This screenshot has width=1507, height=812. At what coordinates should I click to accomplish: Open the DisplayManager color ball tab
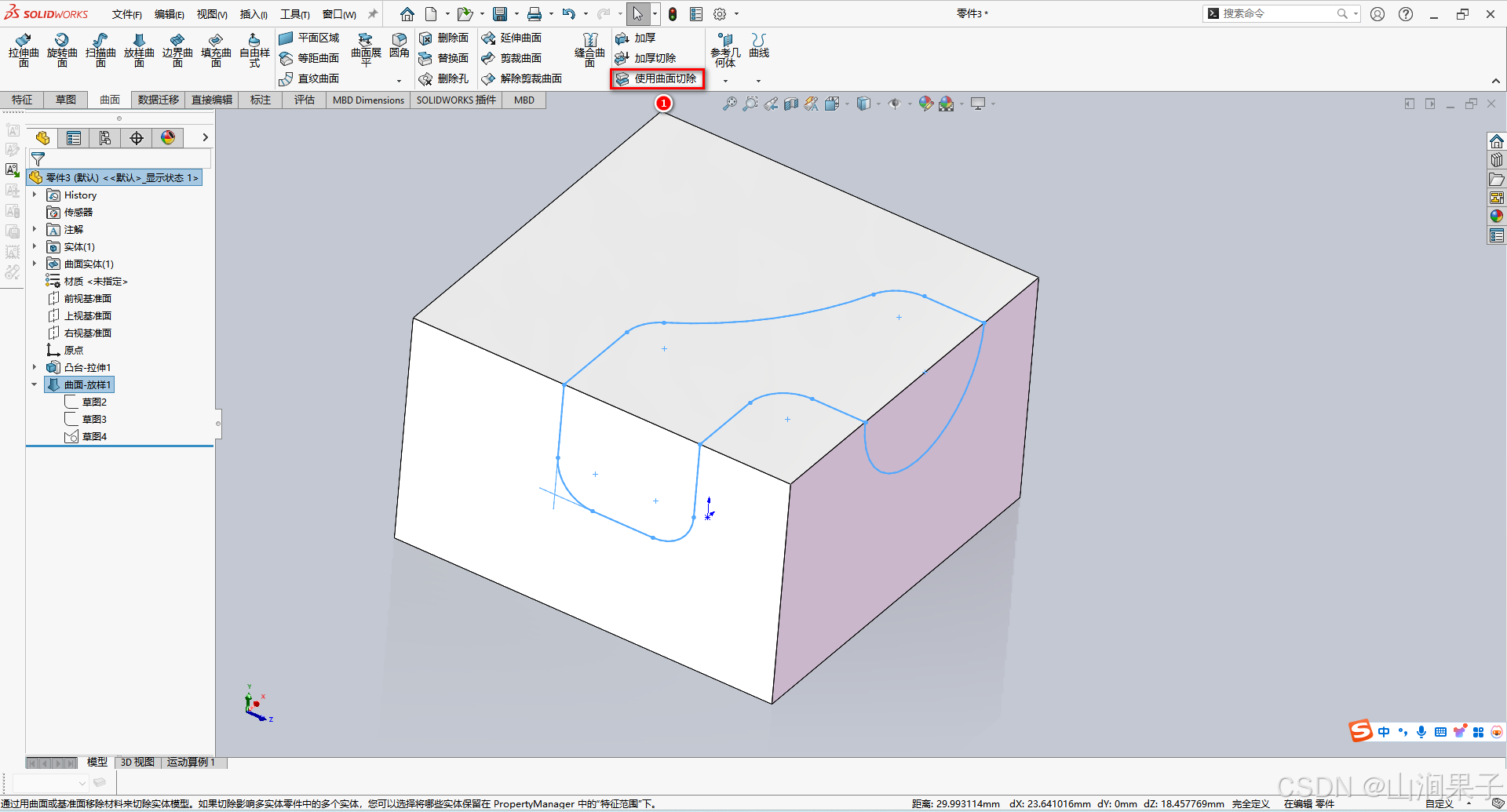tap(168, 138)
